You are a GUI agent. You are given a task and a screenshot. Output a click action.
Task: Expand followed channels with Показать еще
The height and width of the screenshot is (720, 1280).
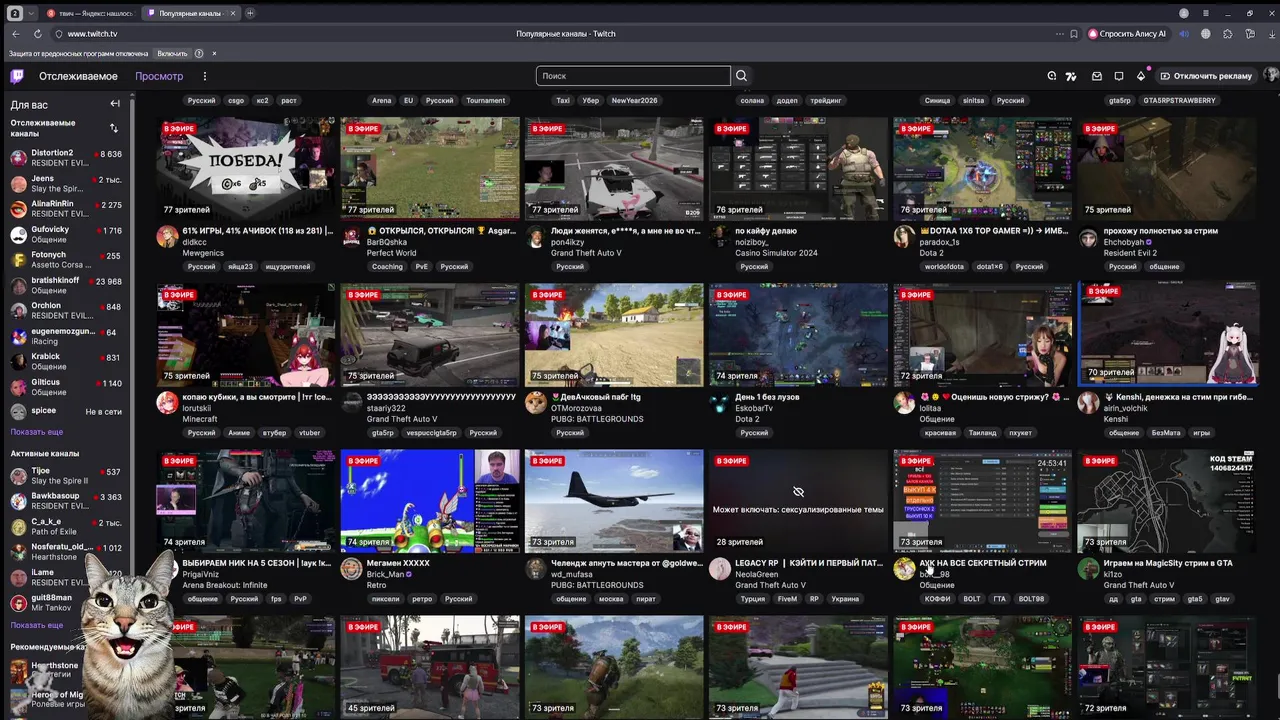click(x=37, y=432)
